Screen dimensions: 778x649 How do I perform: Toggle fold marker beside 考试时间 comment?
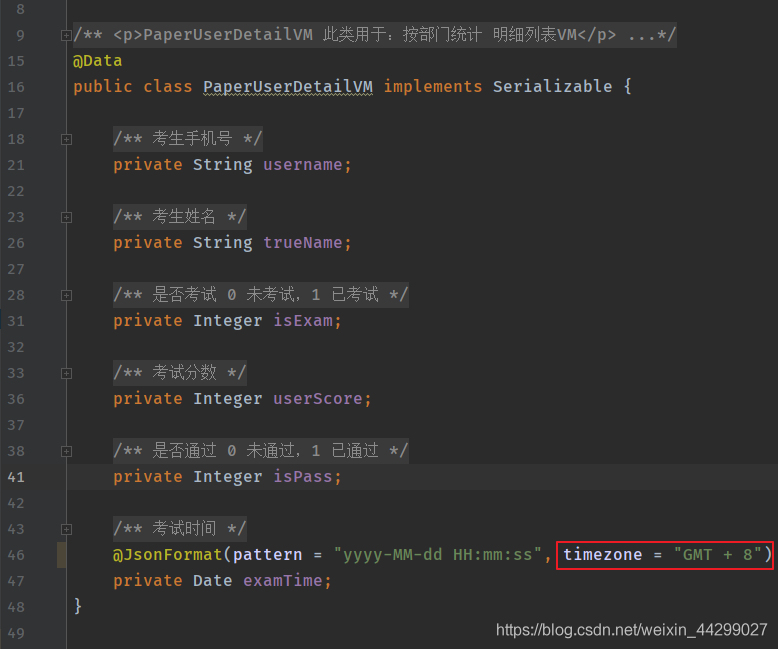click(67, 529)
